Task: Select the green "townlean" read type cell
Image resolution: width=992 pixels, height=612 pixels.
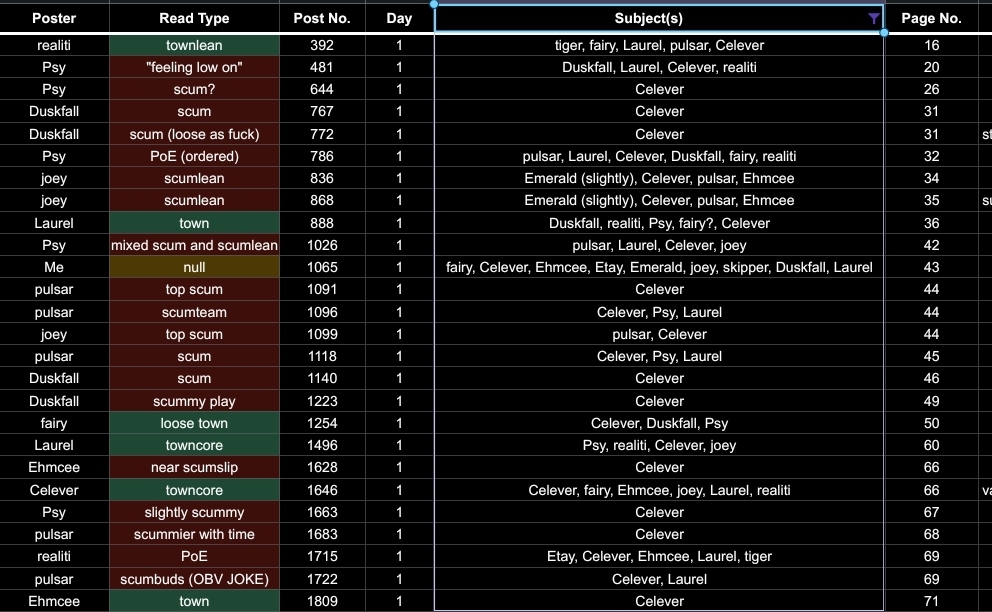Action: click(194, 45)
